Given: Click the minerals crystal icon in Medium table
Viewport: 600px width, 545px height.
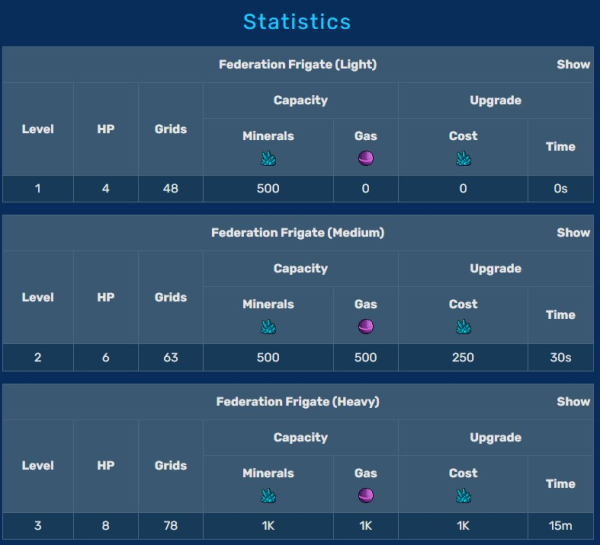Looking at the screenshot, I should 268,326.
